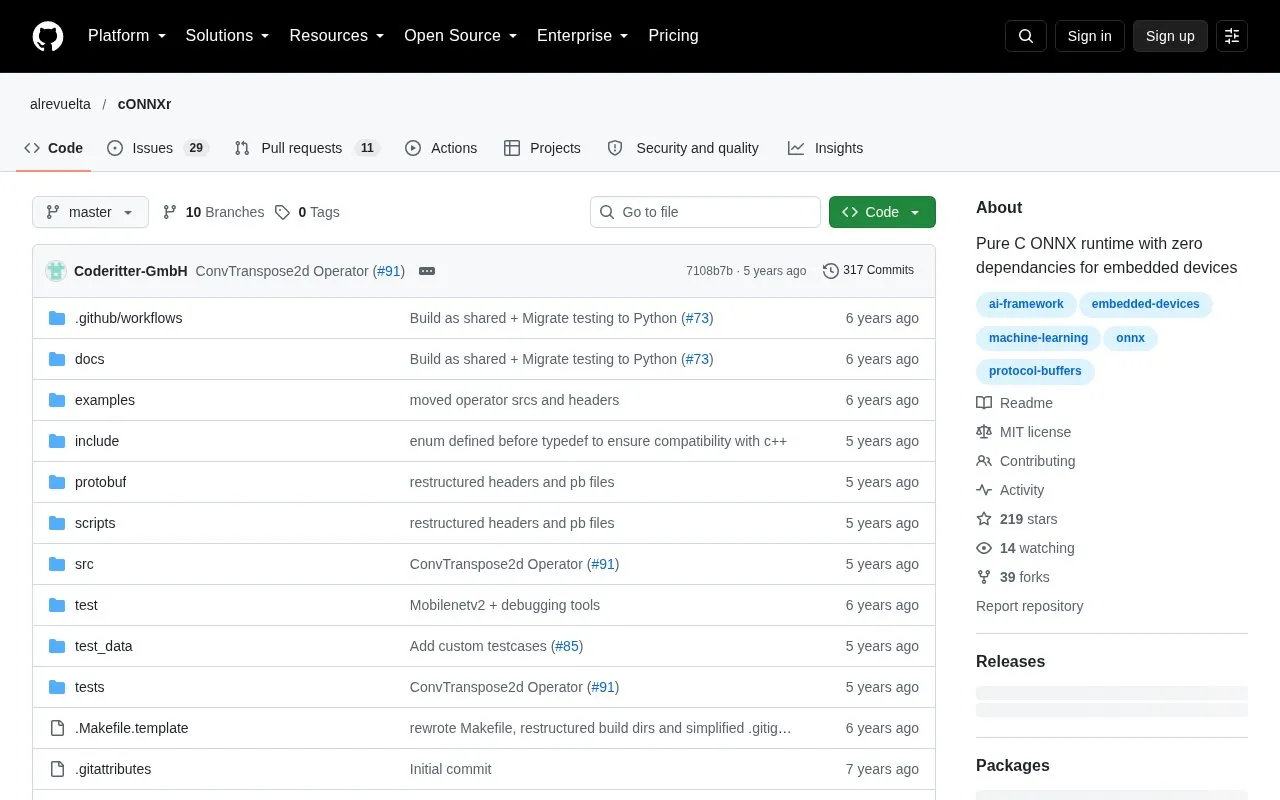
Task: Click the branches icon beside 10 Branches
Action: coord(170,212)
